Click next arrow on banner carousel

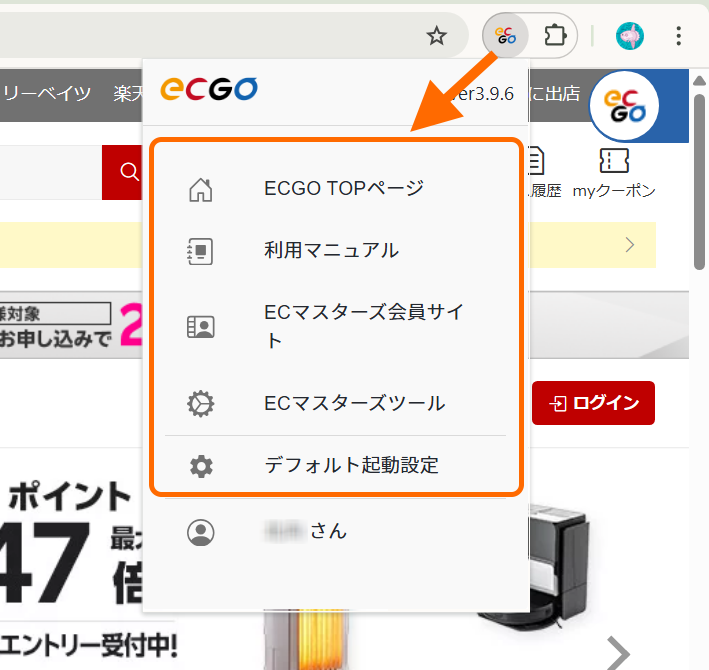(619, 654)
